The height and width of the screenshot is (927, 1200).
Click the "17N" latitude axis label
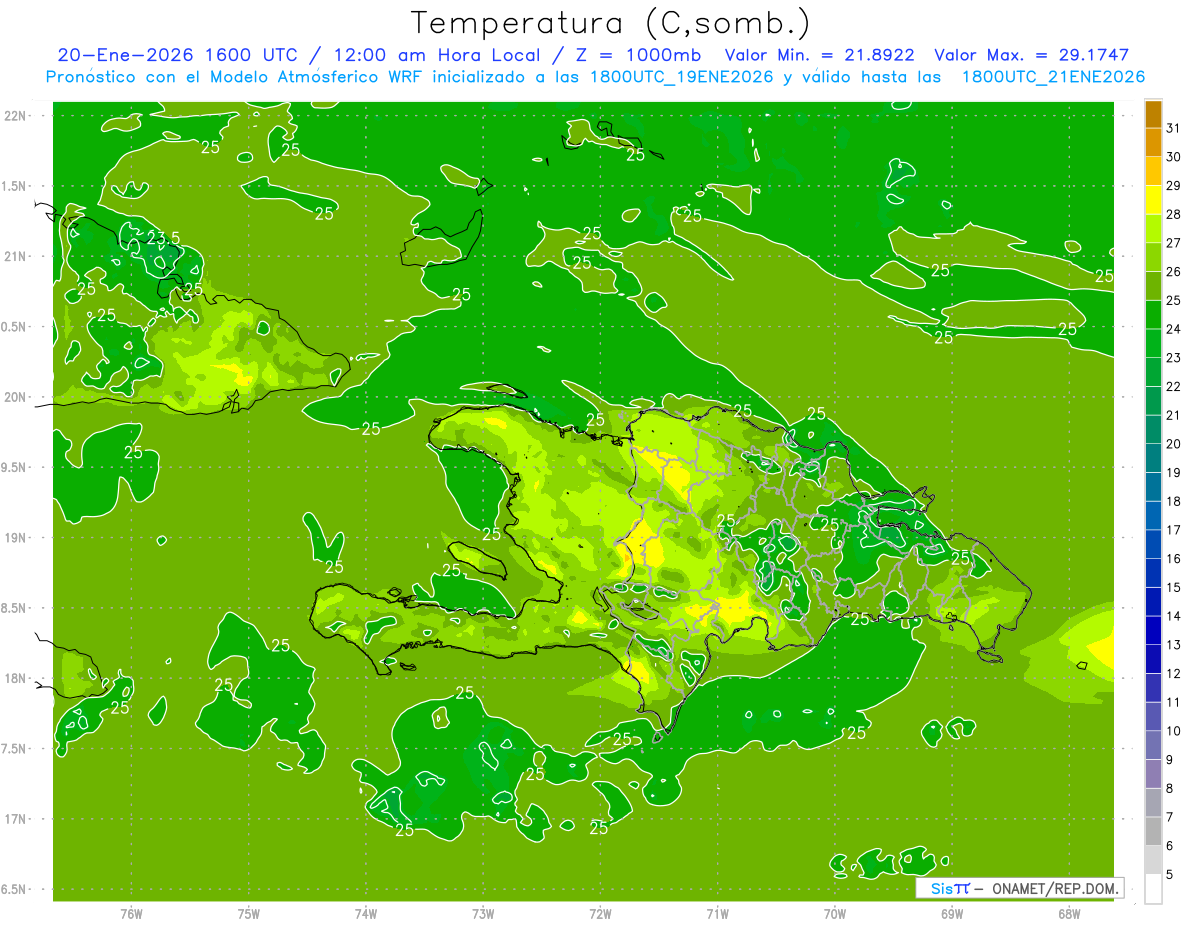click(x=14, y=819)
